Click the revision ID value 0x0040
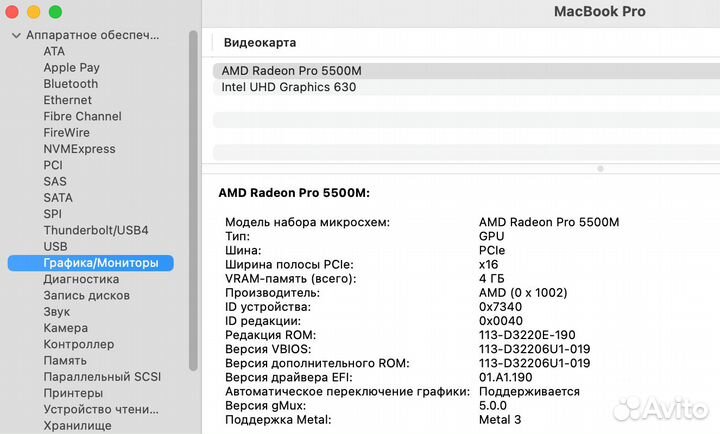 501,321
